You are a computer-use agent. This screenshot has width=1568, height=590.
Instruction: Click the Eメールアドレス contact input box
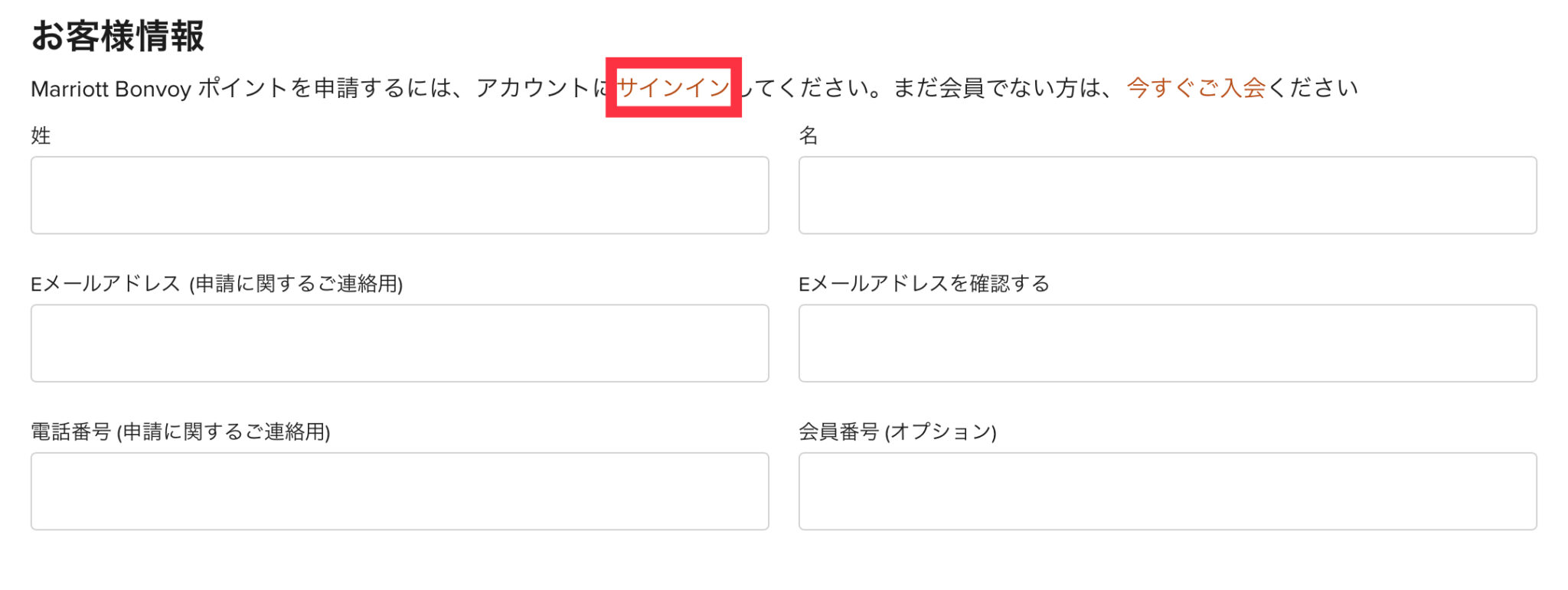tap(400, 344)
